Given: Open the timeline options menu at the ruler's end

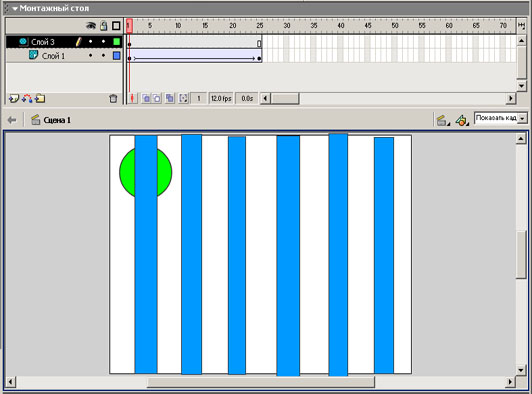Looking at the screenshot, I should click(x=521, y=25).
